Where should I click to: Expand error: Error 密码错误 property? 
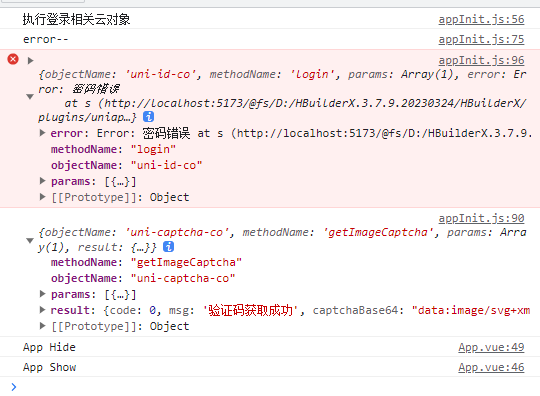[42, 133]
